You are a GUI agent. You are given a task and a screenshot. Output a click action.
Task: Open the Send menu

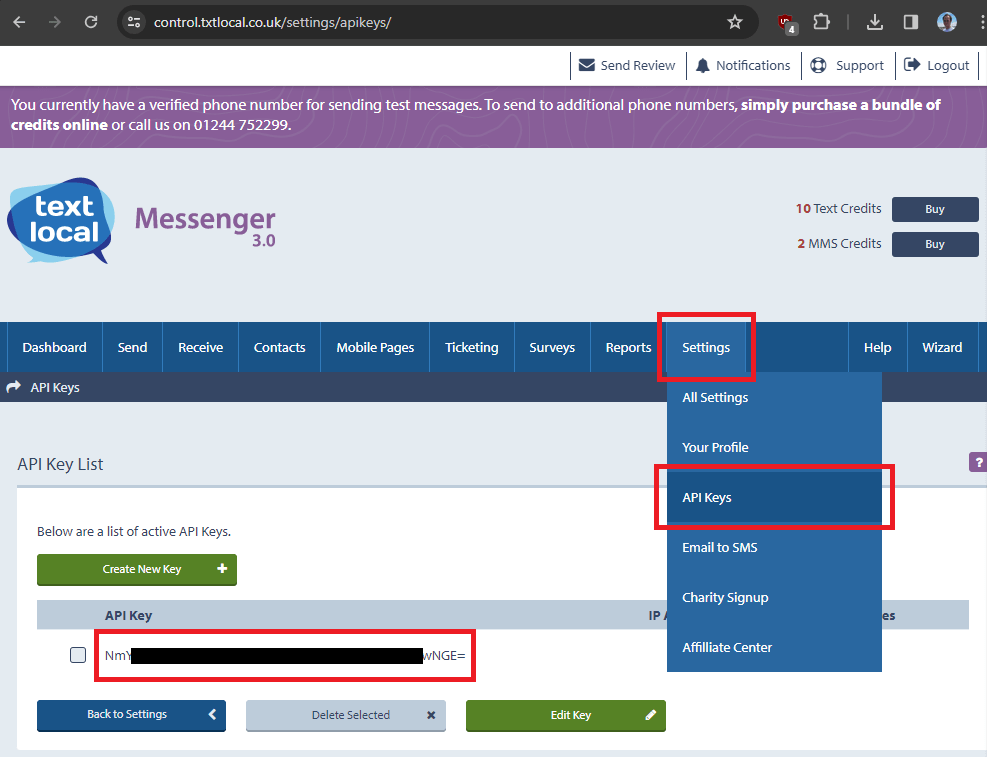[x=132, y=347]
